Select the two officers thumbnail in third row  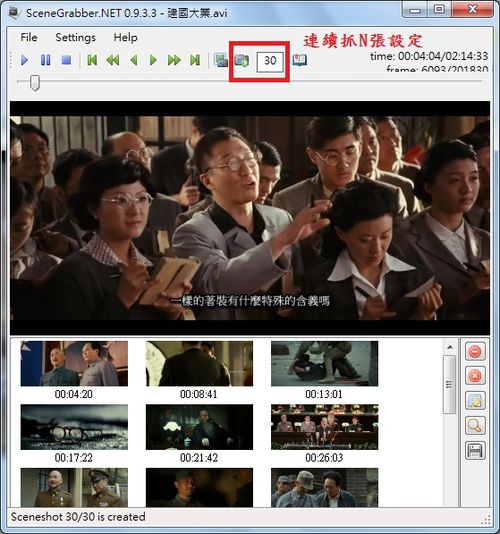(74, 487)
